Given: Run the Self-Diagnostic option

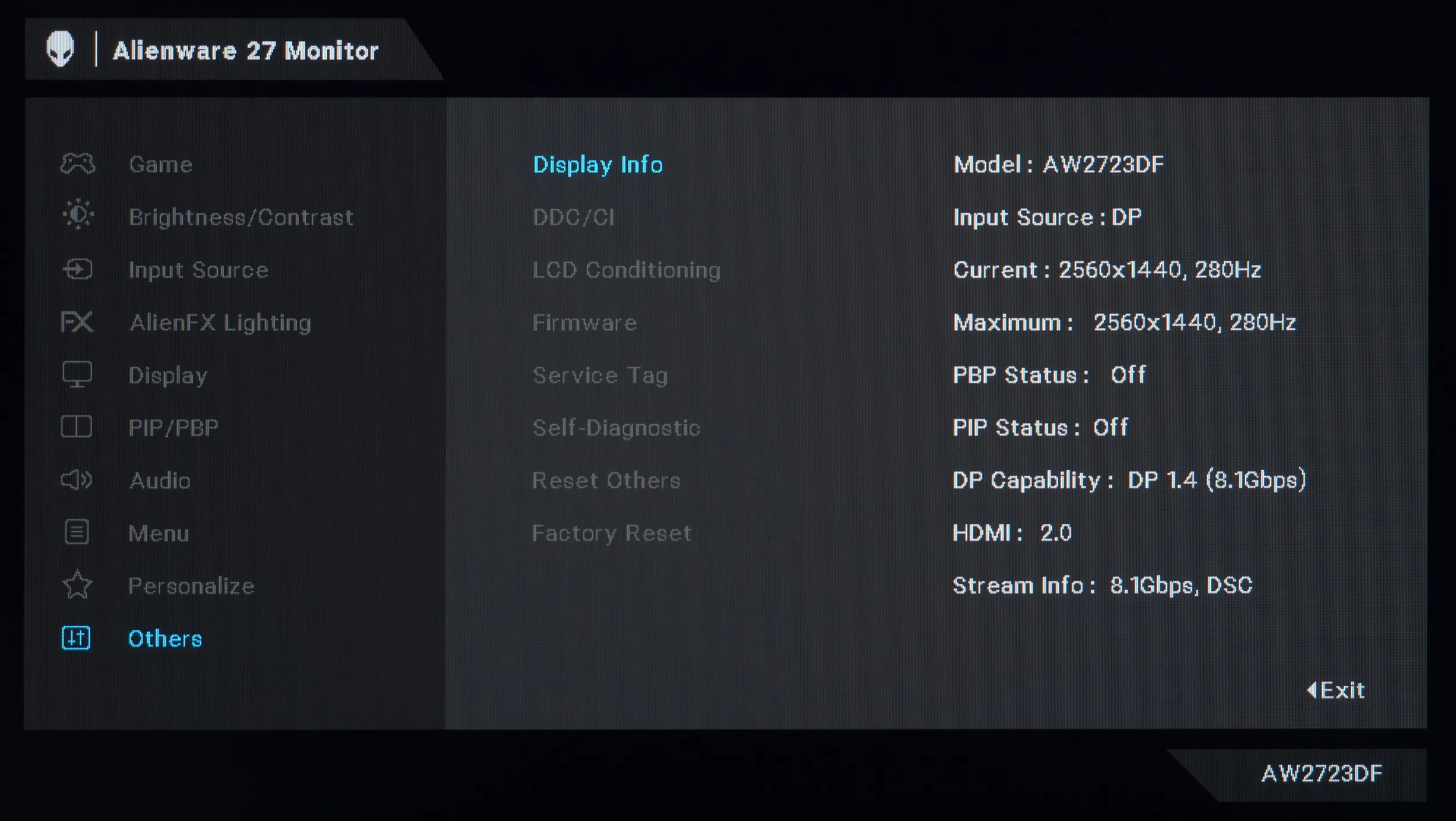Looking at the screenshot, I should pos(616,428).
